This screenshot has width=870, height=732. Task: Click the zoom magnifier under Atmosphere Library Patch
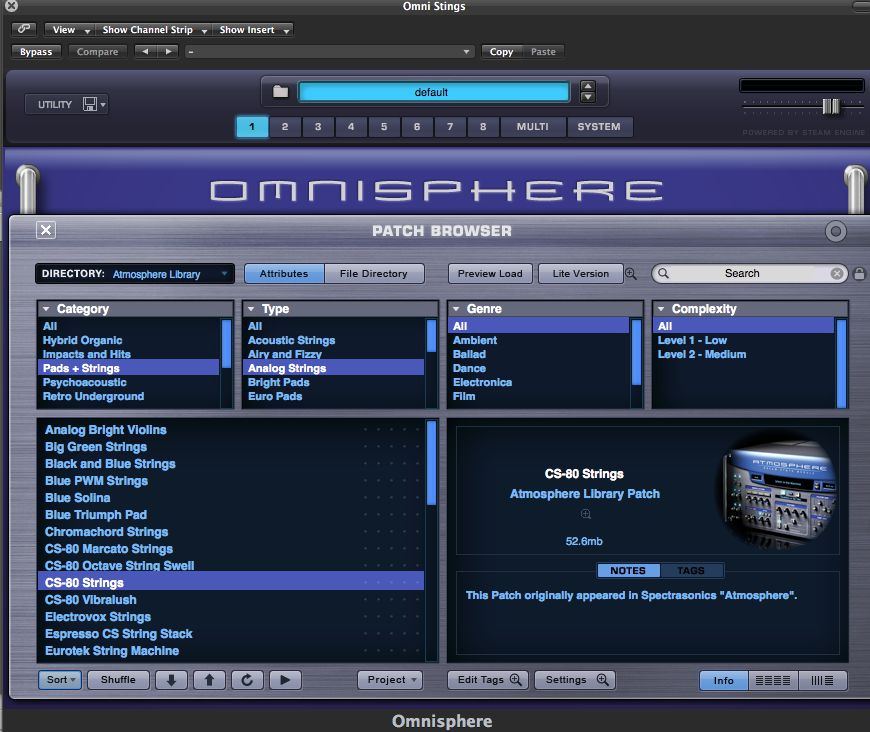pos(585,514)
